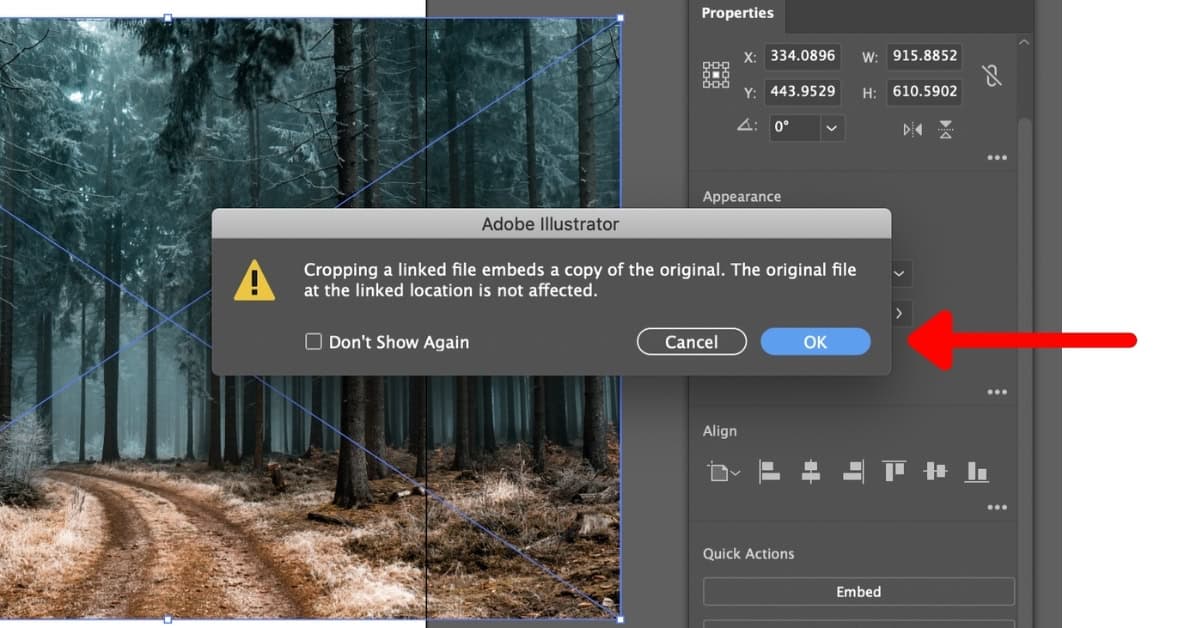The image size is (1200, 628).
Task: Click inside the X coordinate field
Action: [x=803, y=56]
